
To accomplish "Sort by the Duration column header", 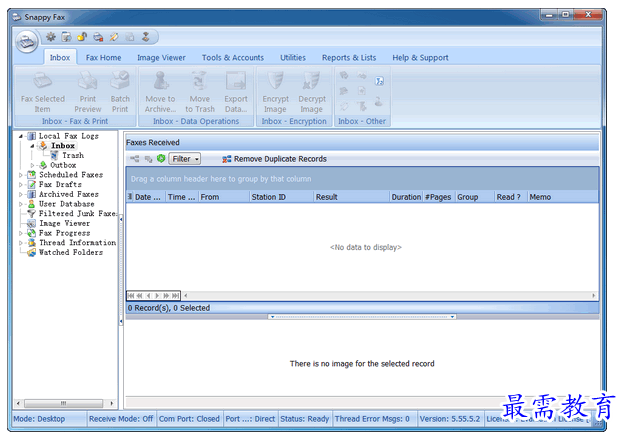I will pos(406,197).
